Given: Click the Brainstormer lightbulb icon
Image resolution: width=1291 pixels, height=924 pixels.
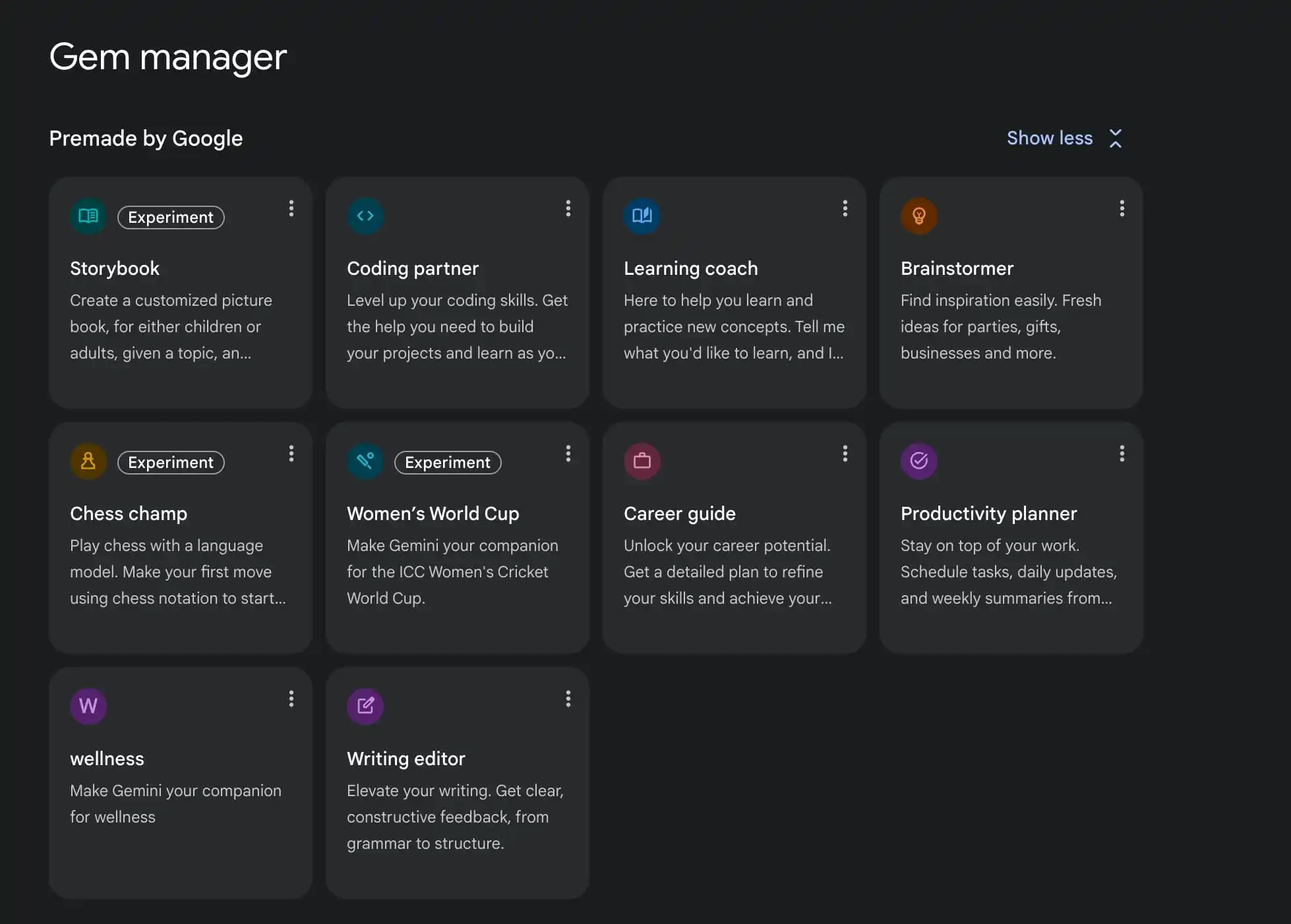Looking at the screenshot, I should pos(919,216).
